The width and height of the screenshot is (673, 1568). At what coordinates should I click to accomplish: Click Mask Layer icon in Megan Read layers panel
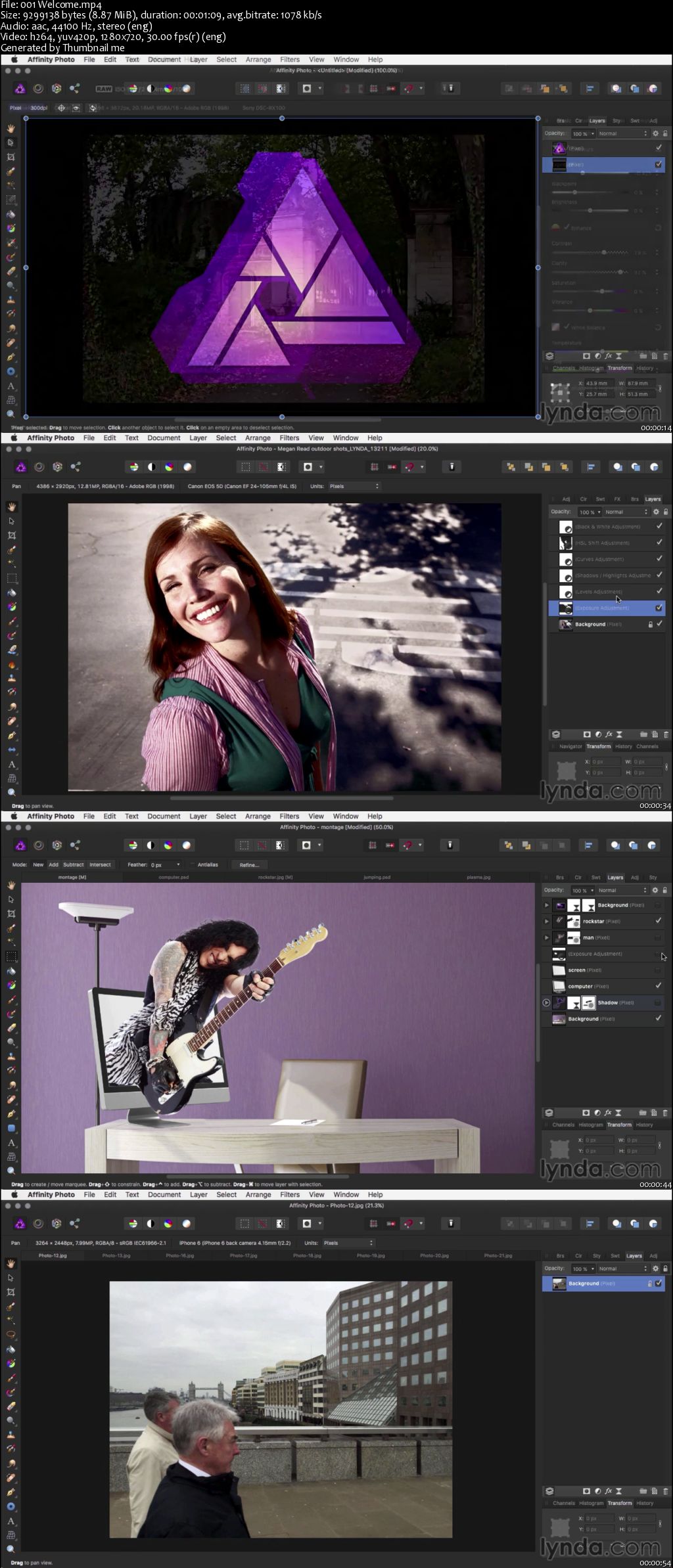(x=586, y=734)
